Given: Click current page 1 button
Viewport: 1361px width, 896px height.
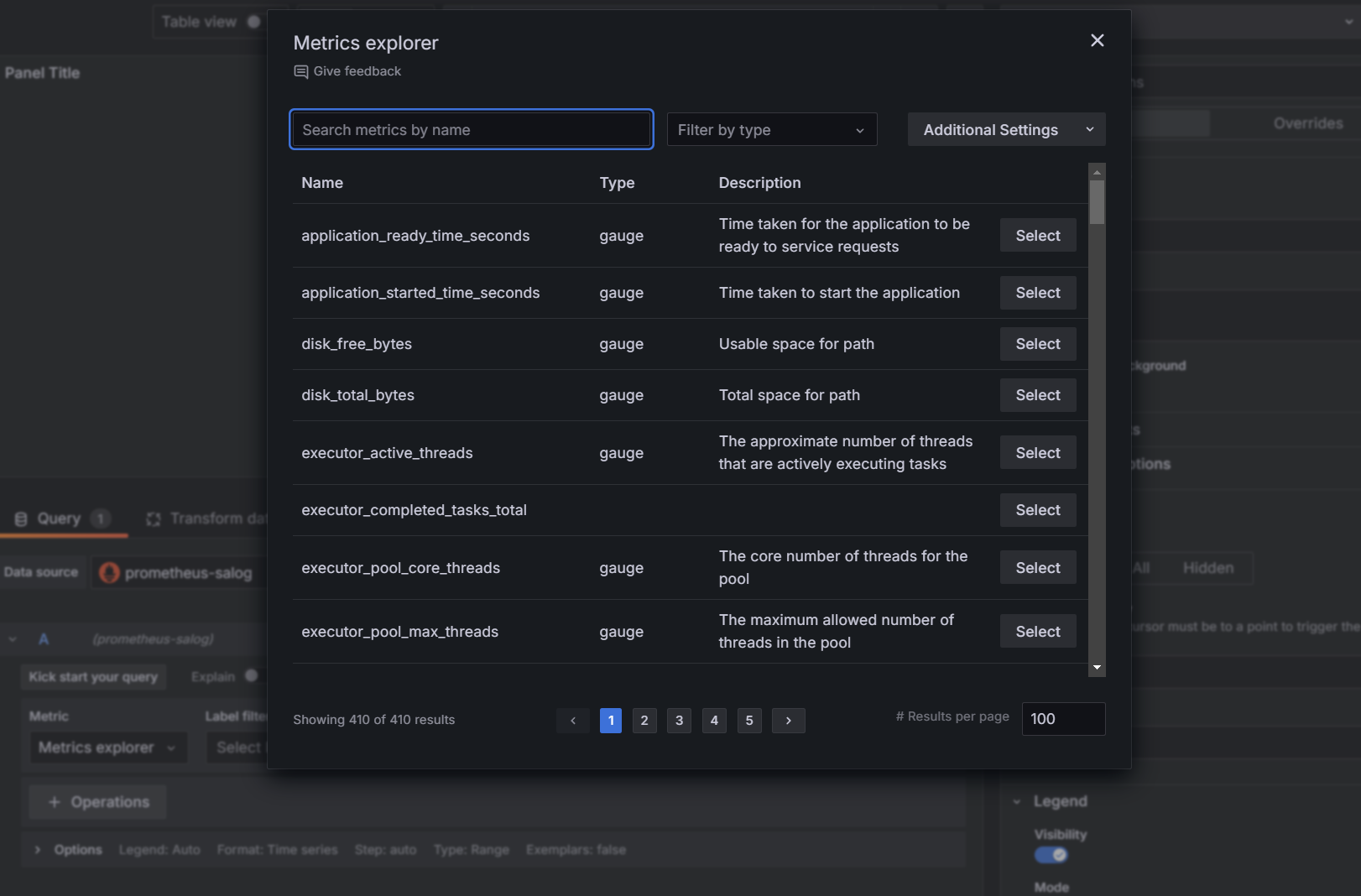Looking at the screenshot, I should click(x=611, y=721).
